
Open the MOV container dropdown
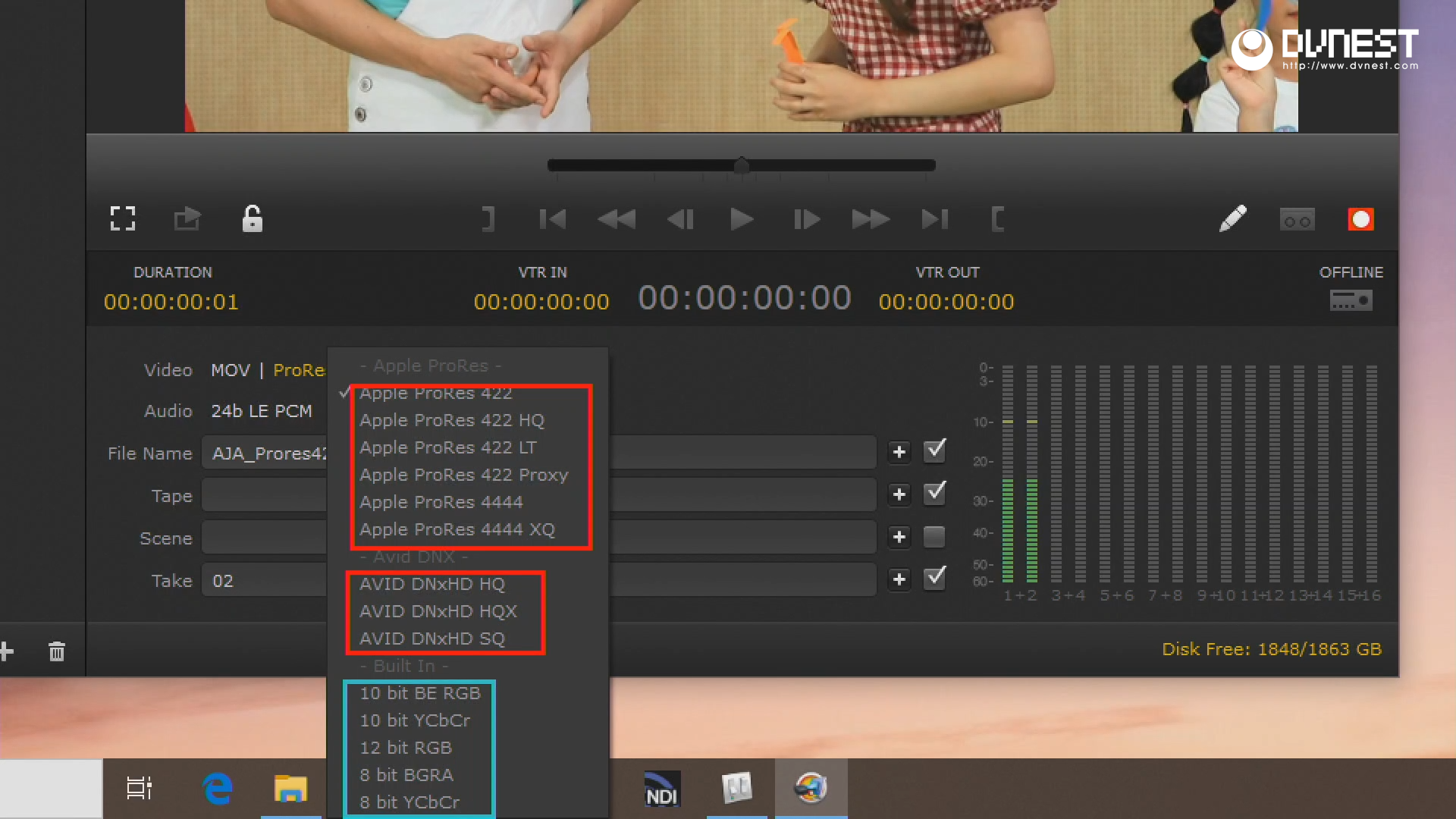230,370
